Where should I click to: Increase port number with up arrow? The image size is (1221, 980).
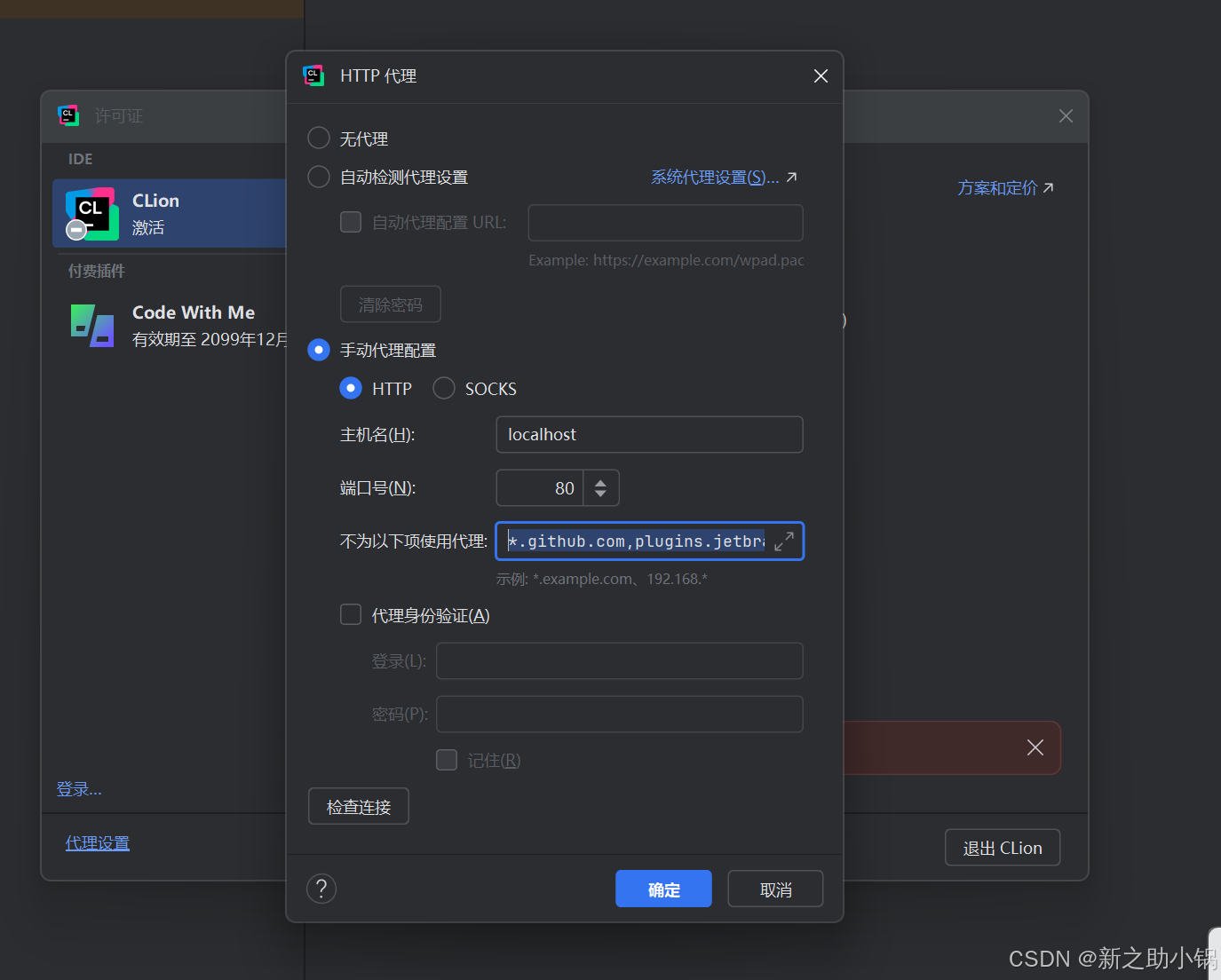pos(601,482)
